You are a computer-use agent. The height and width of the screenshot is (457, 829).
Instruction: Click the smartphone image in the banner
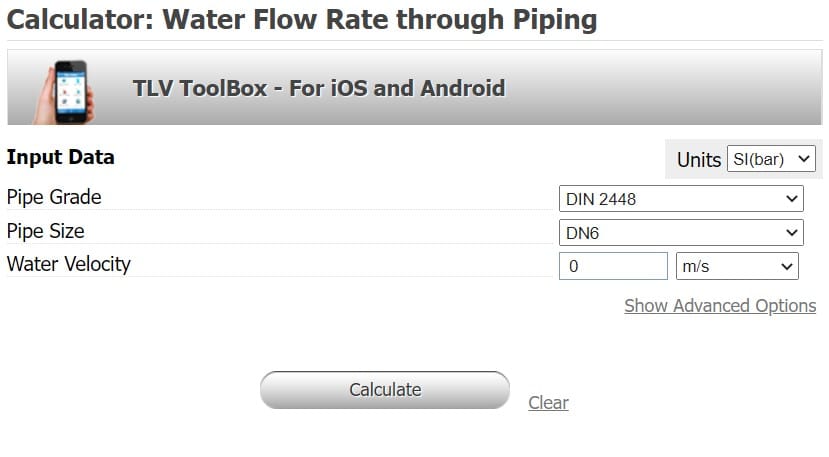coord(64,92)
